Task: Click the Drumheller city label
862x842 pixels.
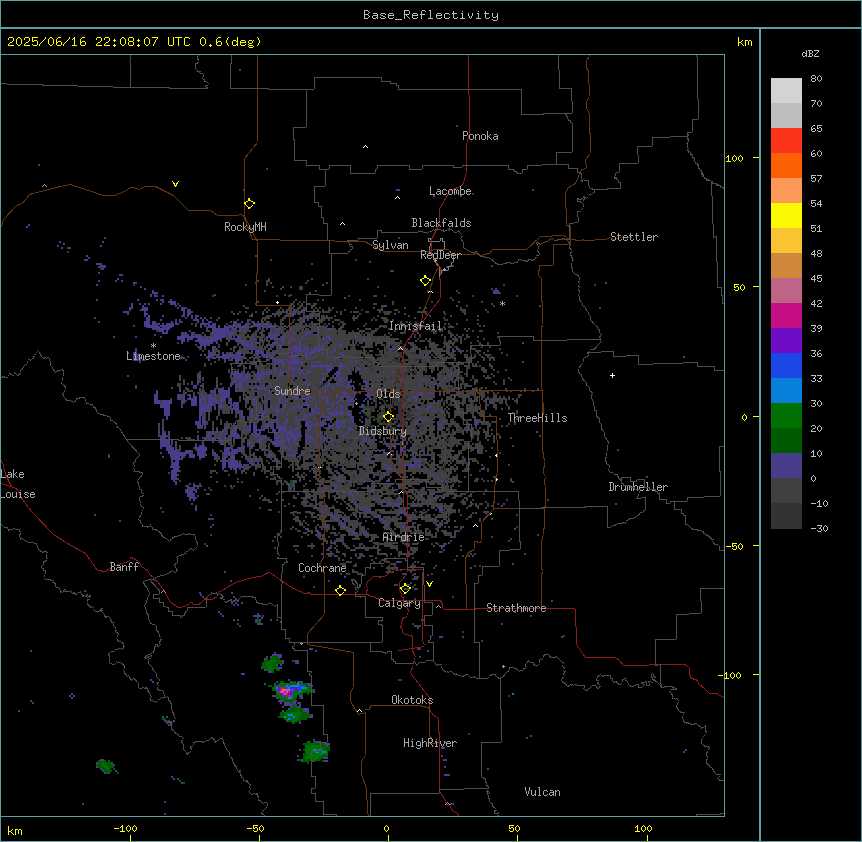Action: pos(638,487)
